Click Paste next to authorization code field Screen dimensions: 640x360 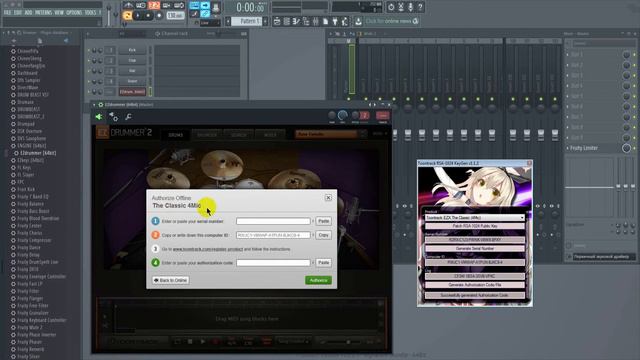click(x=324, y=263)
